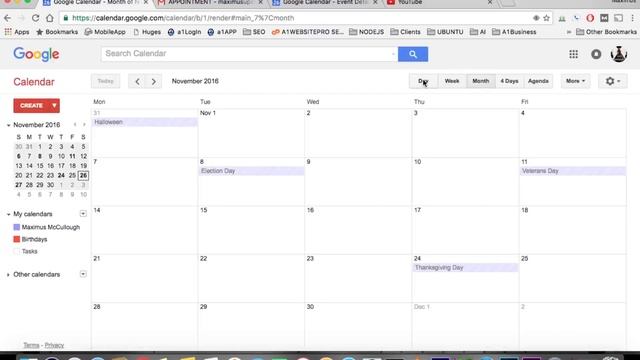Click the Maximus McCullough calendar name

click(51, 227)
